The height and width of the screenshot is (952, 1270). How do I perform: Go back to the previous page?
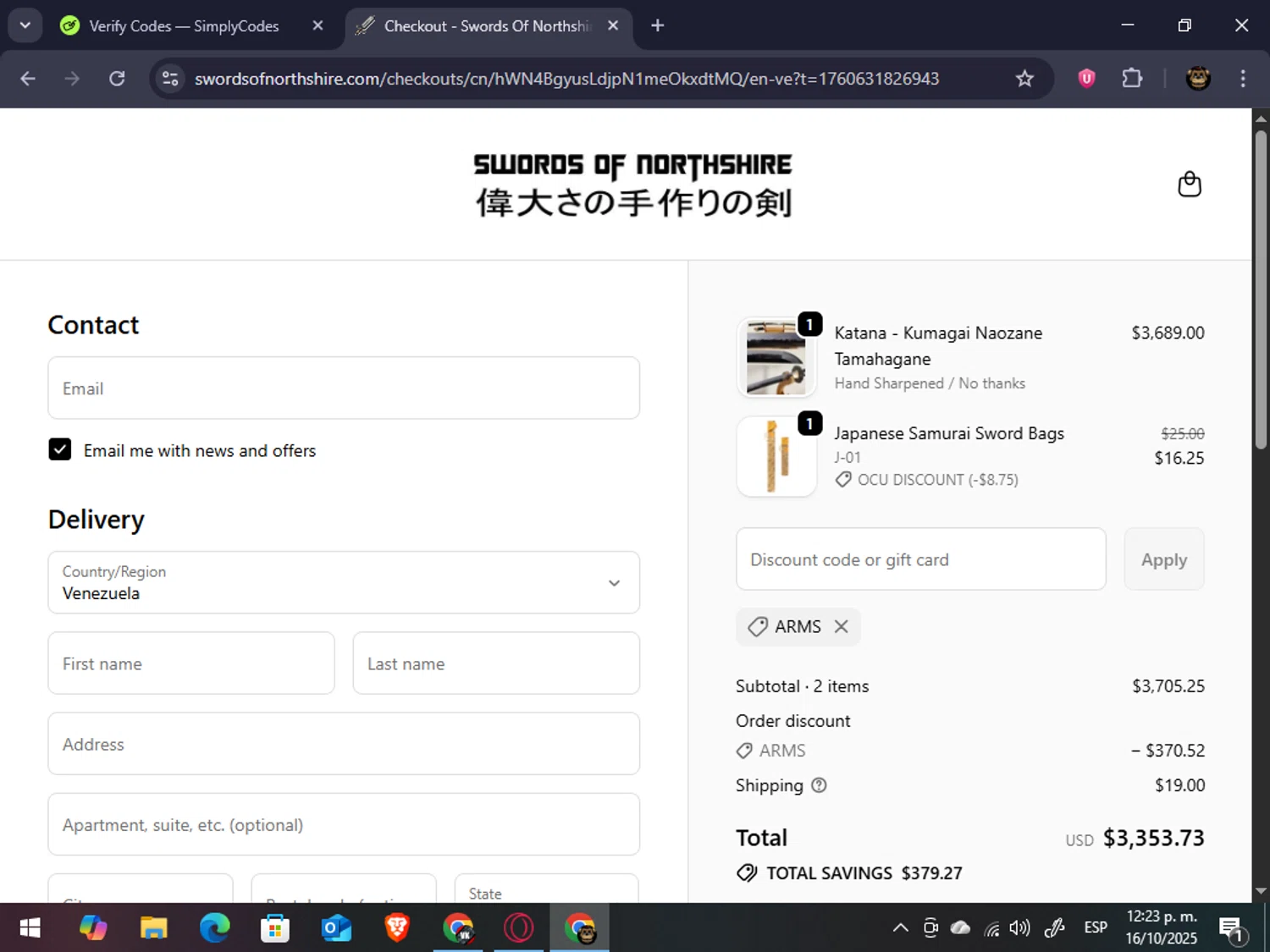pyautogui.click(x=28, y=79)
